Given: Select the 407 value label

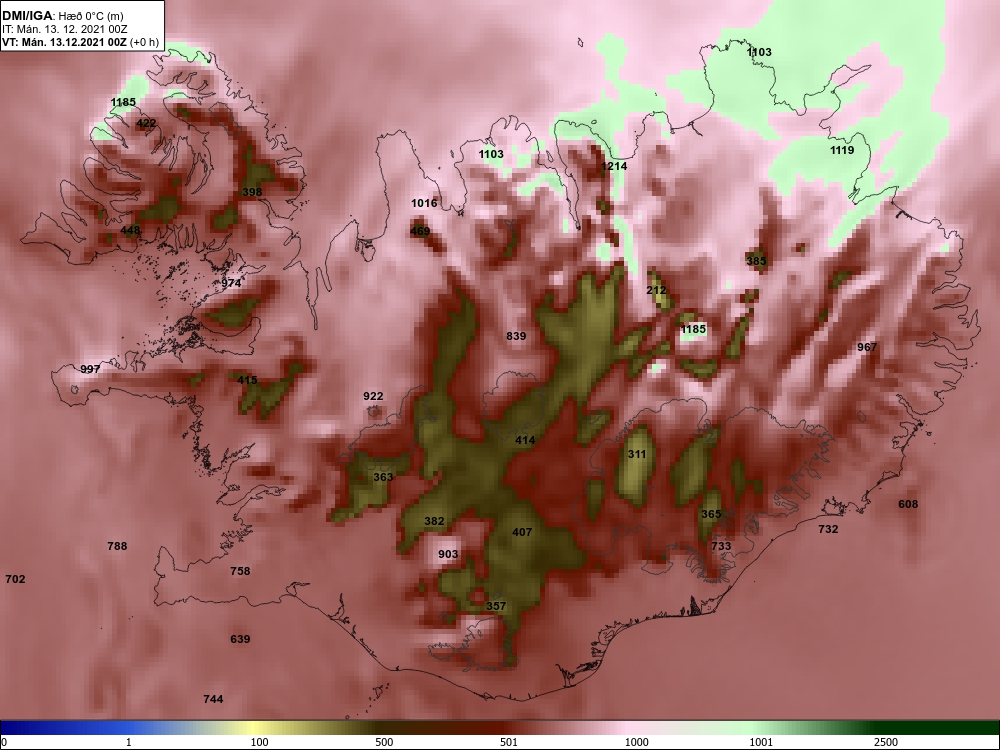Looking at the screenshot, I should point(522,532).
